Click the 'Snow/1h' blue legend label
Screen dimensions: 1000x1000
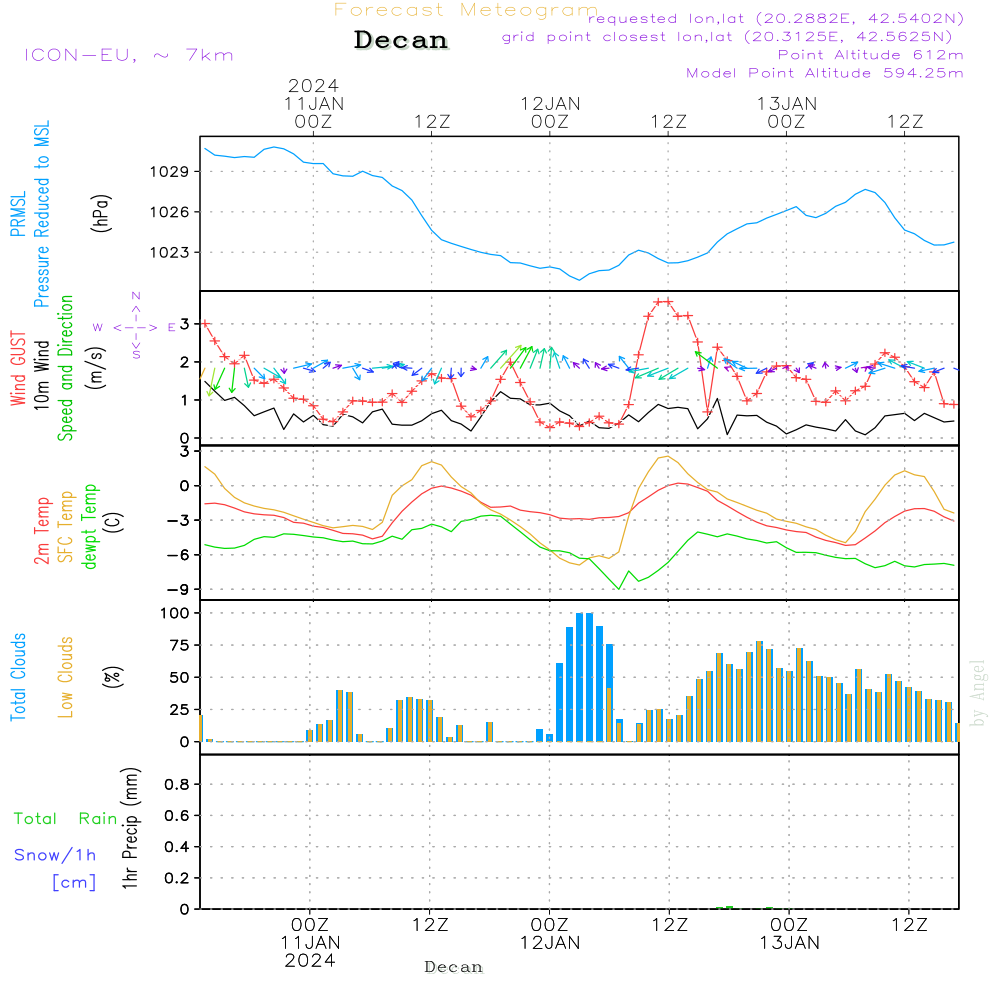pos(55,855)
